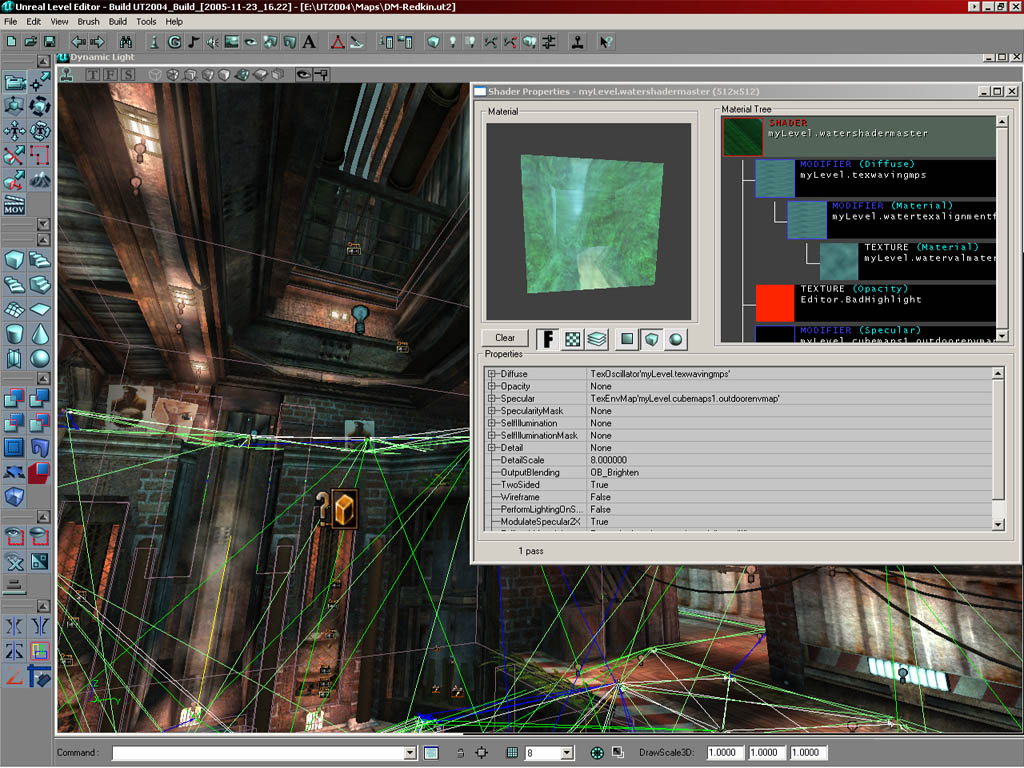Open the Texture browser picture icon
Viewport: 1024px width, 768px height.
[232, 42]
